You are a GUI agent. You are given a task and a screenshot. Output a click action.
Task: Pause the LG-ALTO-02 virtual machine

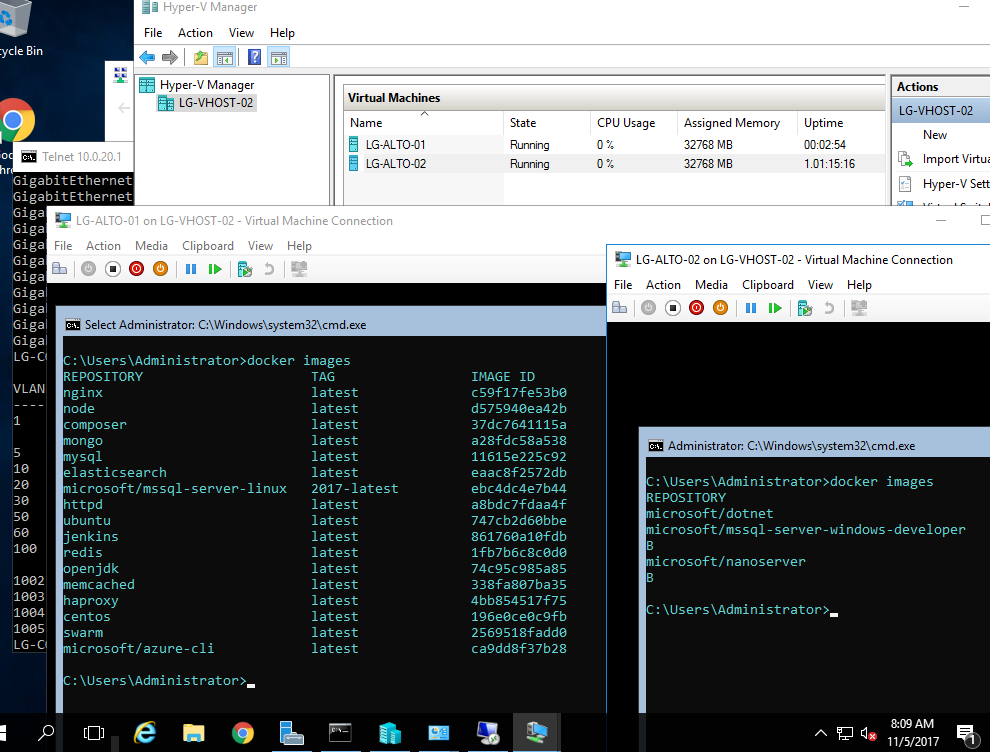[x=751, y=308]
